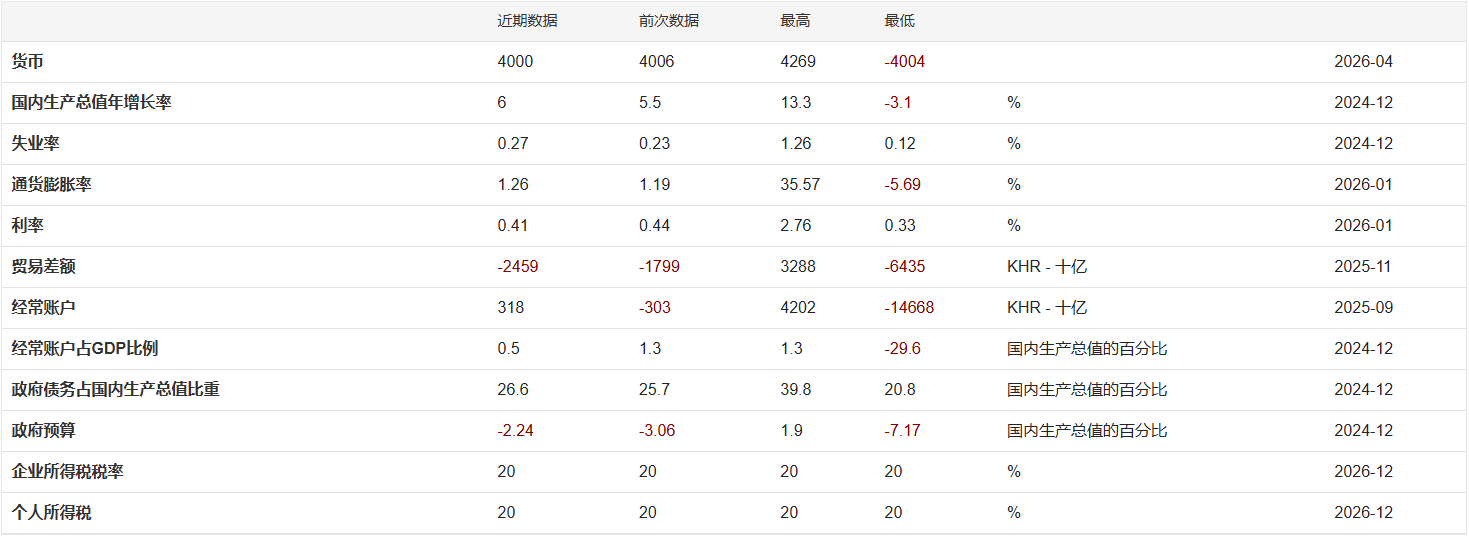This screenshot has height=536, width=1469.
Task: Select the 最高 column header
Action: pyautogui.click(x=796, y=21)
